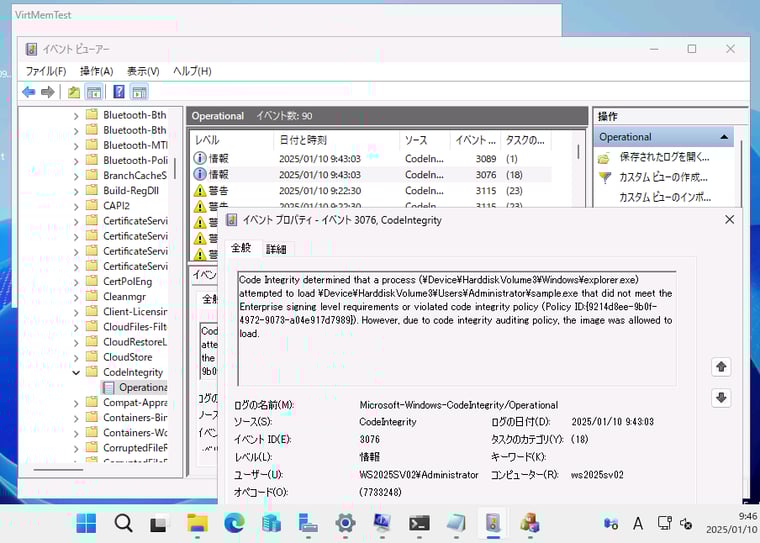Click the Task View taskbar icon
Viewport: 760px width, 543px height.
tap(158, 524)
